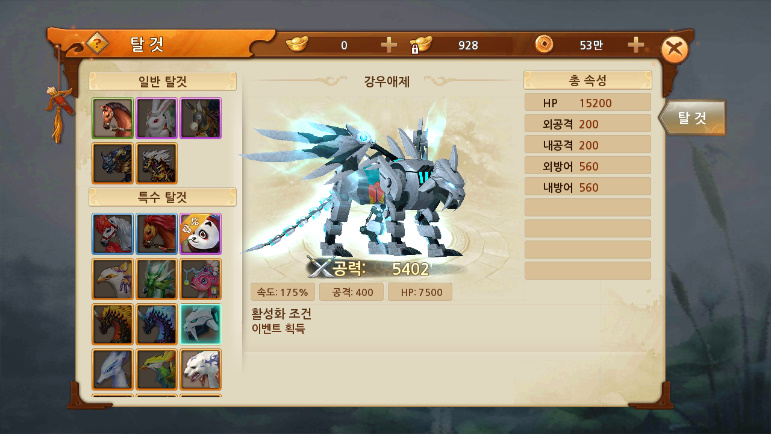Open the question mark help icon
771x434 pixels.
(97, 44)
